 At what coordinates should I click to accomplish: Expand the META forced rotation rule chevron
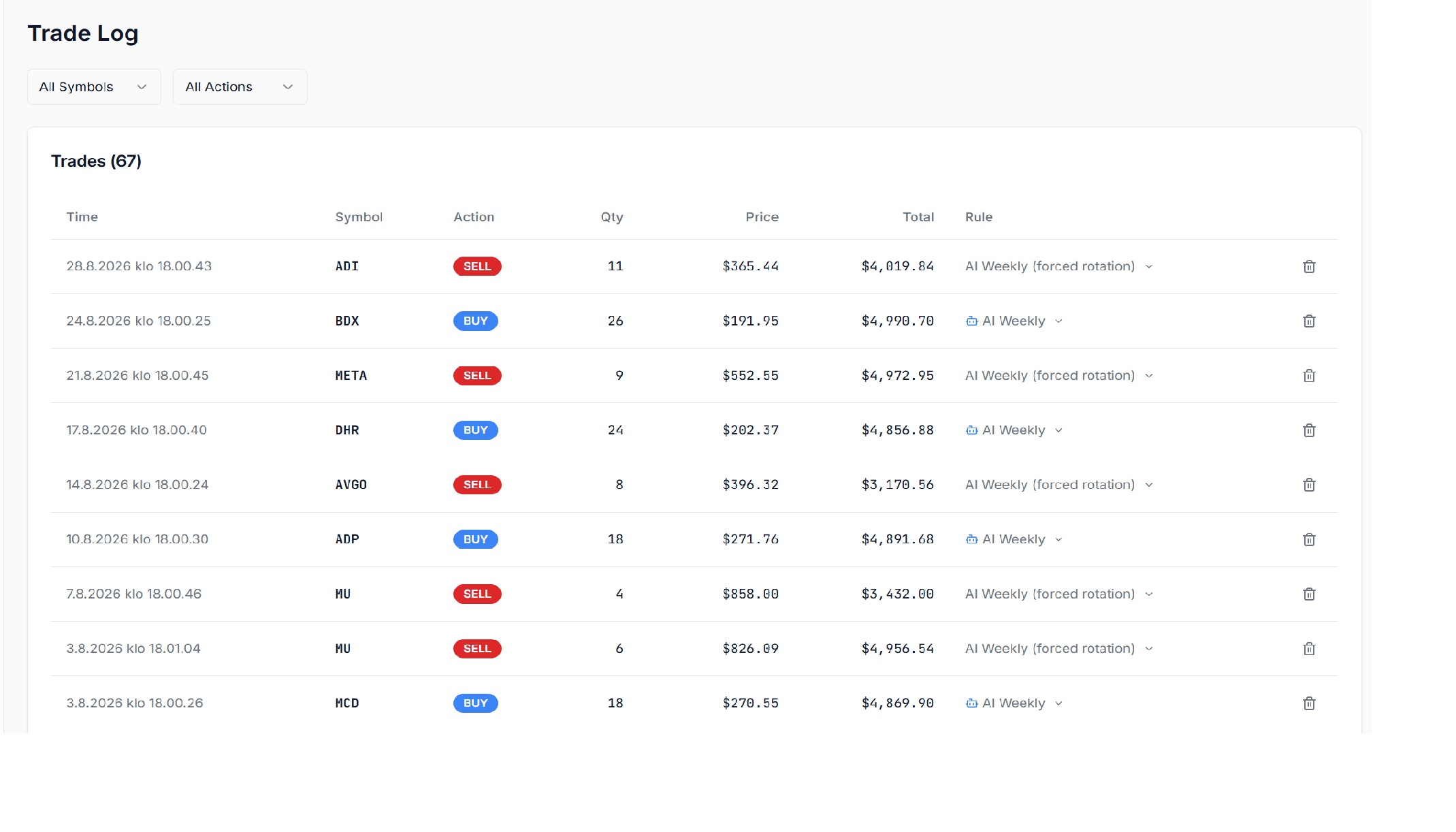point(1148,376)
